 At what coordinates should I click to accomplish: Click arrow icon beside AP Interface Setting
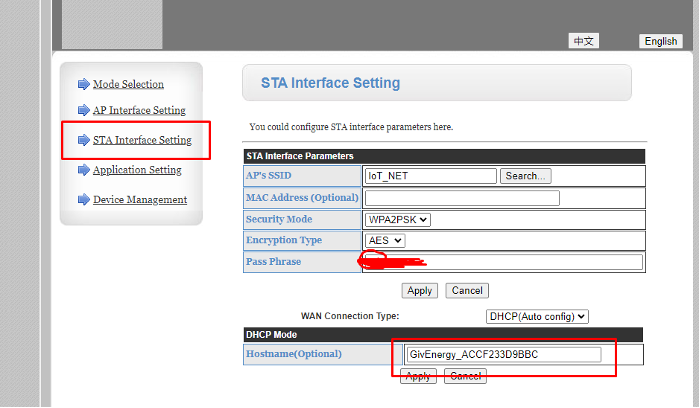(84, 110)
